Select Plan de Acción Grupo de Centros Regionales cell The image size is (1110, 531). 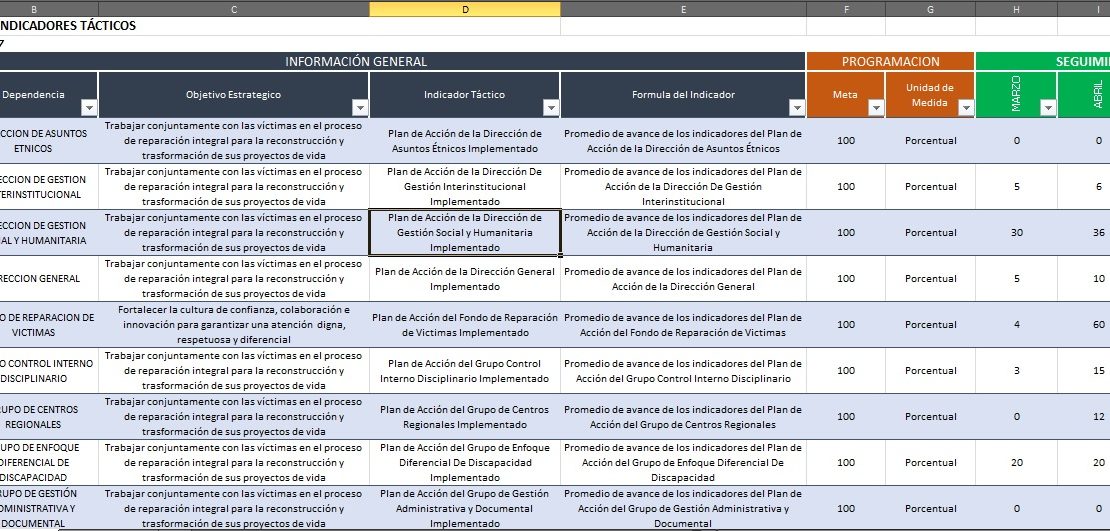click(464, 417)
